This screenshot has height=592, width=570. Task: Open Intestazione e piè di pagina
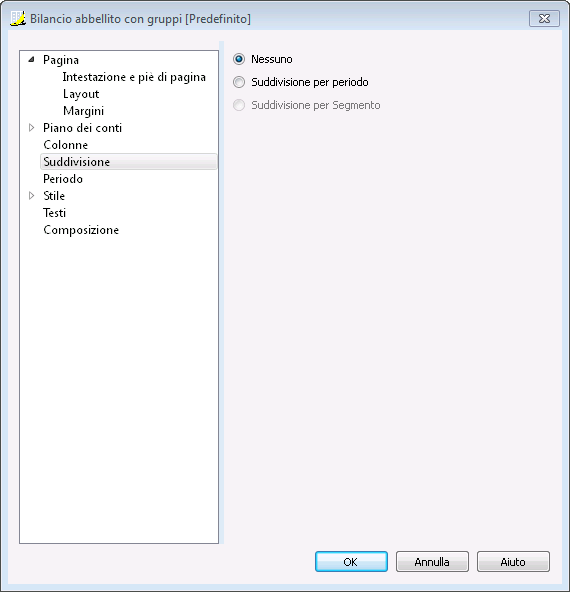click(x=134, y=77)
